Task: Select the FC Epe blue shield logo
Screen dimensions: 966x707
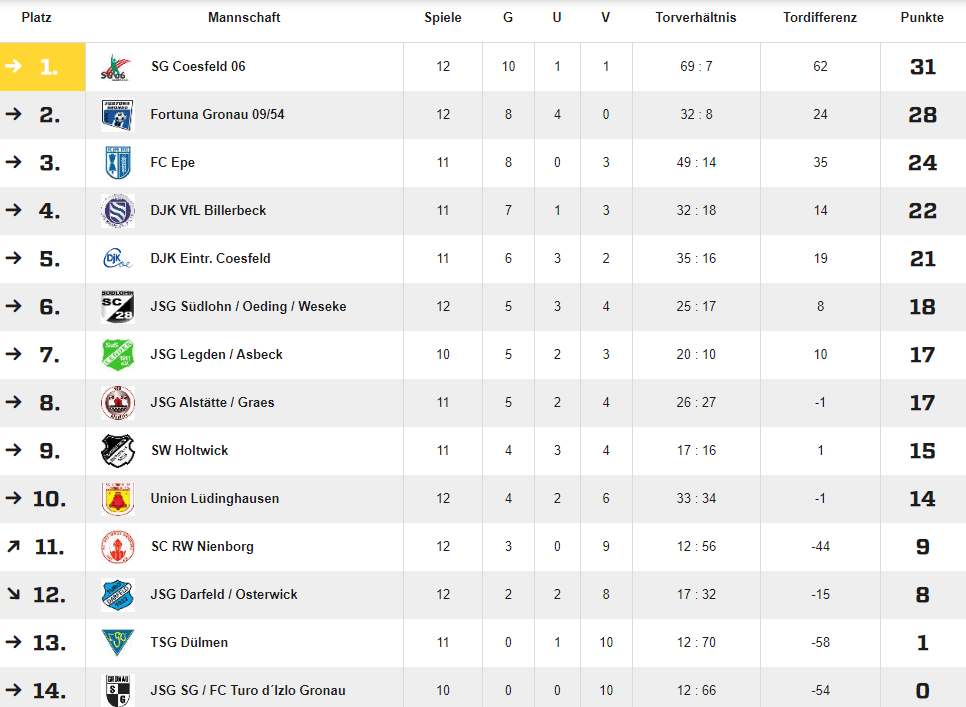Action: (118, 163)
